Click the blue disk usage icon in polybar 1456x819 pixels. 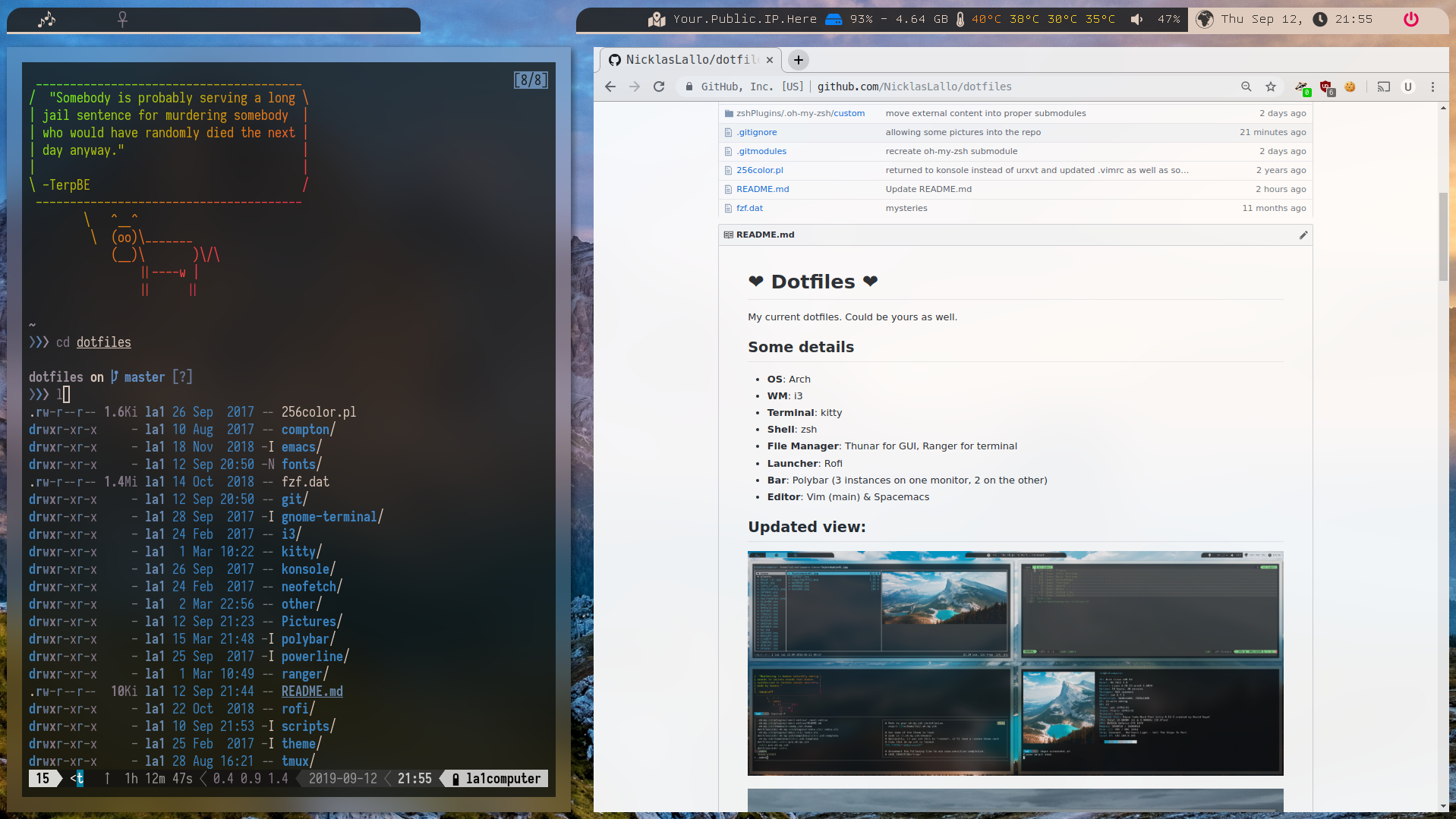click(834, 20)
